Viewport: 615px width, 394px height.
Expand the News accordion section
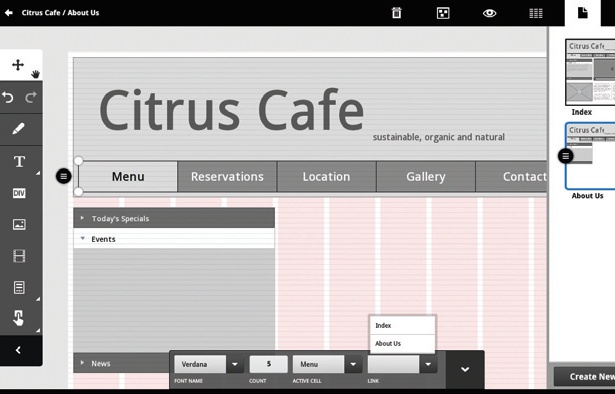click(122, 363)
